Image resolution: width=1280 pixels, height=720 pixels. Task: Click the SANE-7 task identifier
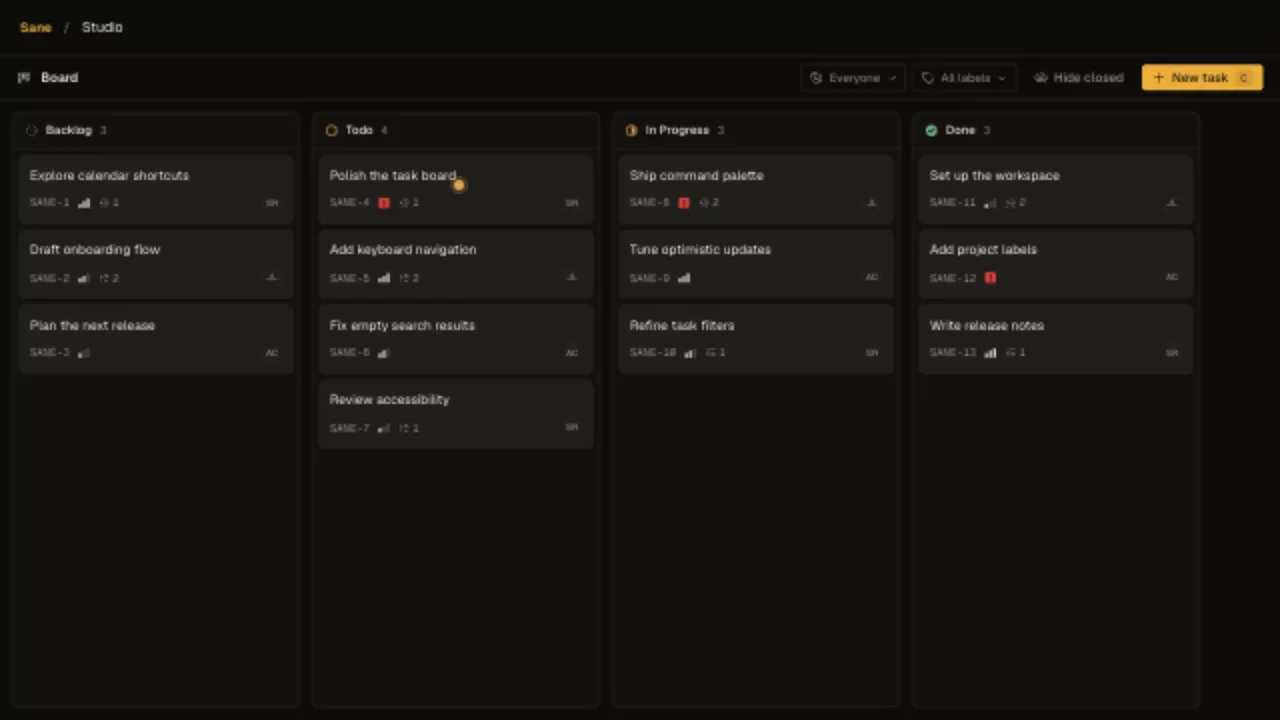[x=350, y=428]
